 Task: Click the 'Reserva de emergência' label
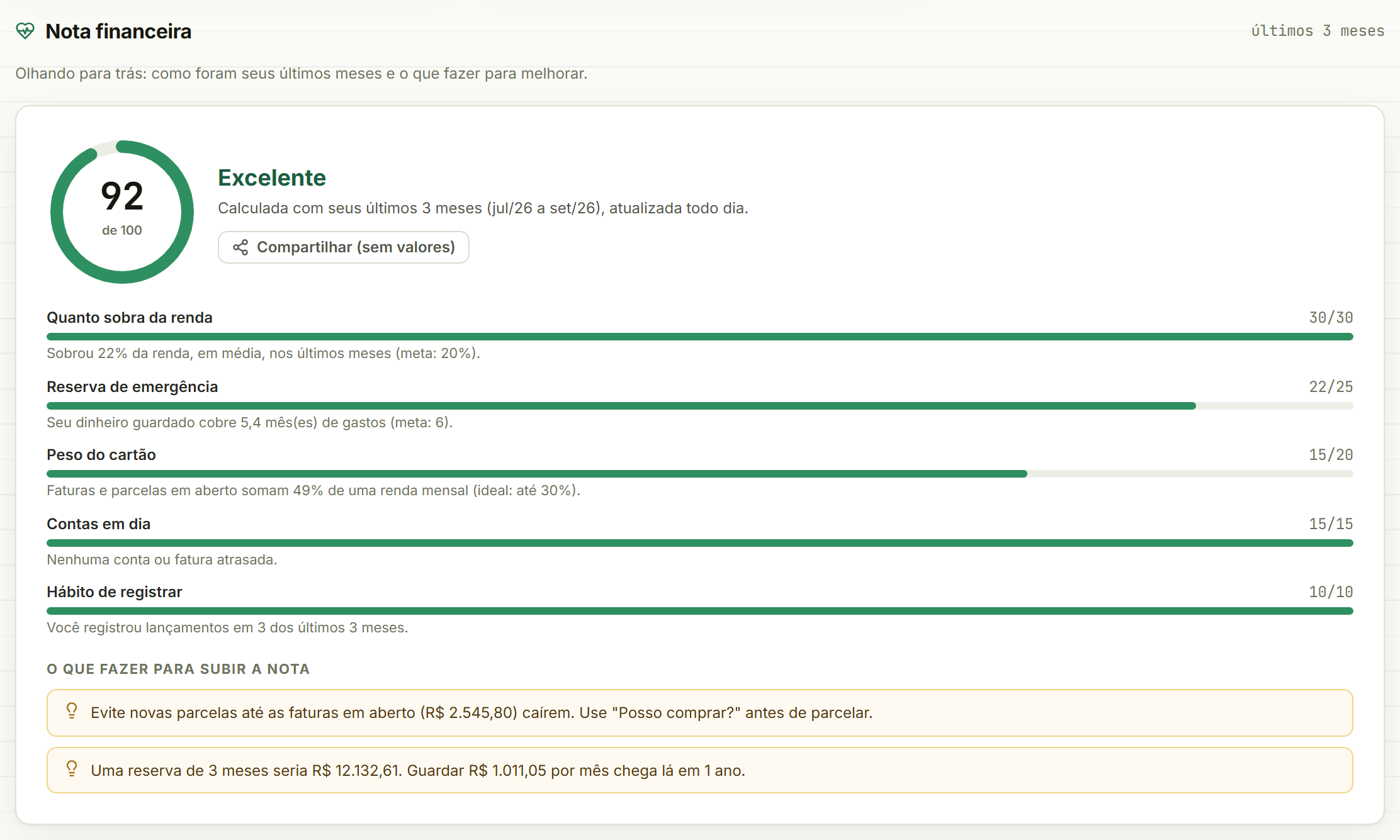[x=132, y=387]
